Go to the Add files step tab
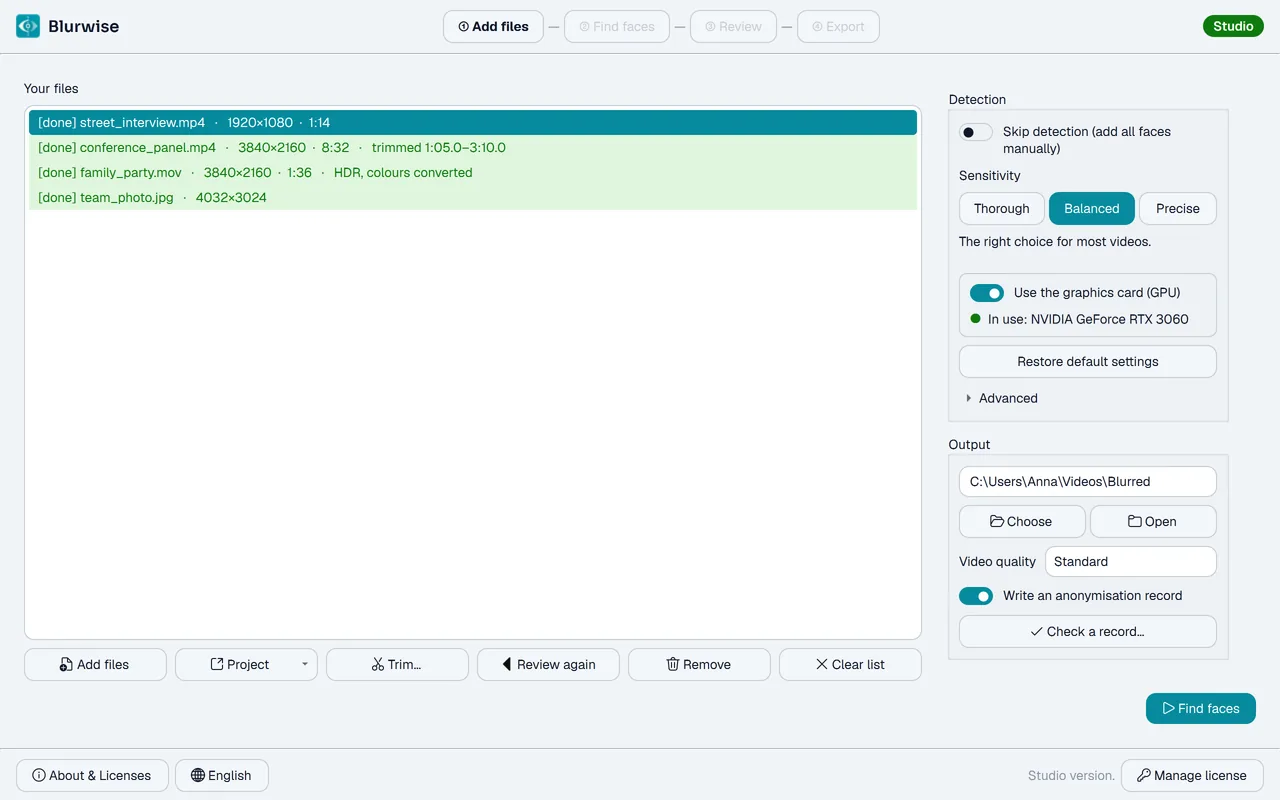The height and width of the screenshot is (800, 1280). (493, 27)
